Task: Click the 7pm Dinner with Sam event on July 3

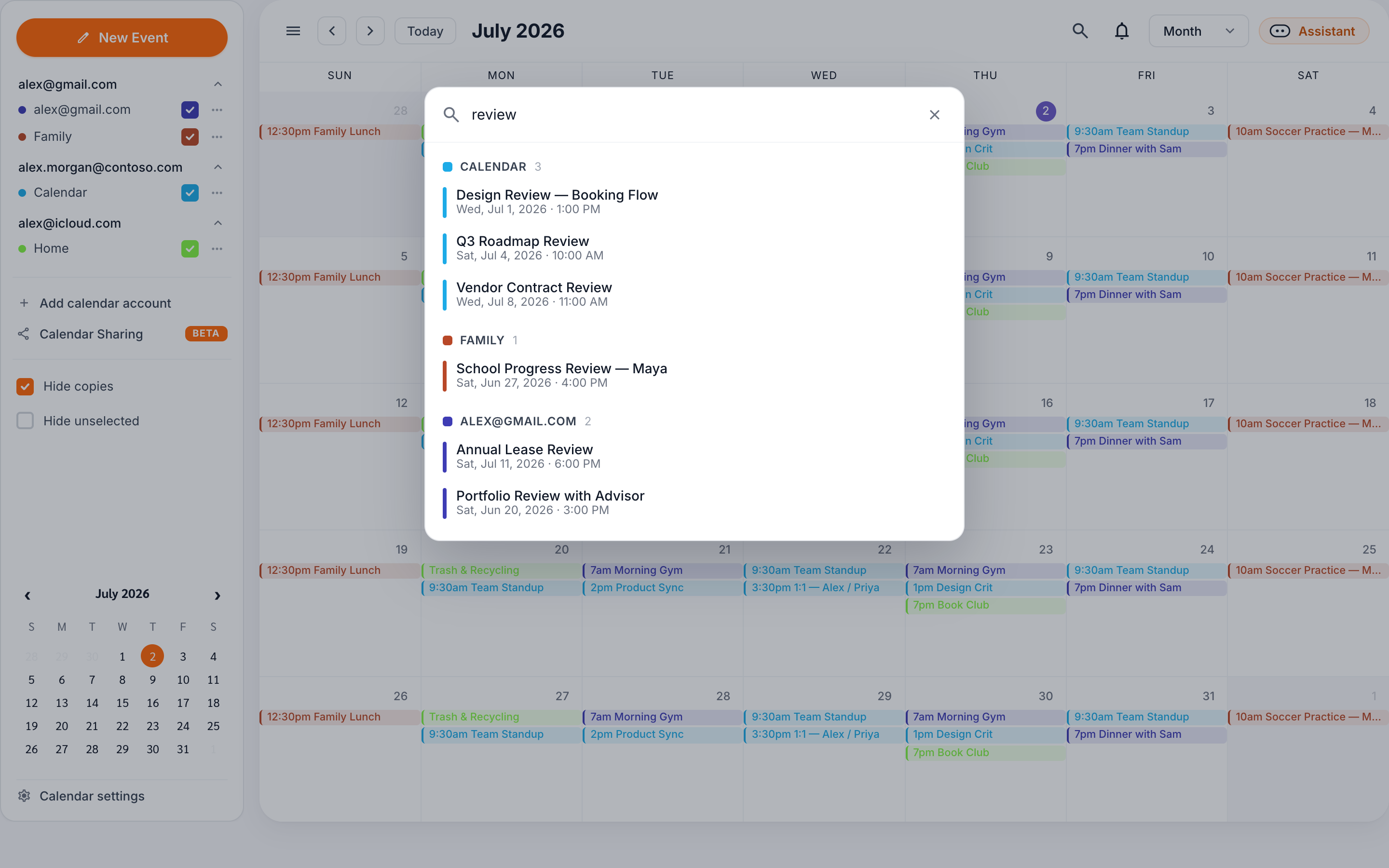Action: click(1146, 149)
